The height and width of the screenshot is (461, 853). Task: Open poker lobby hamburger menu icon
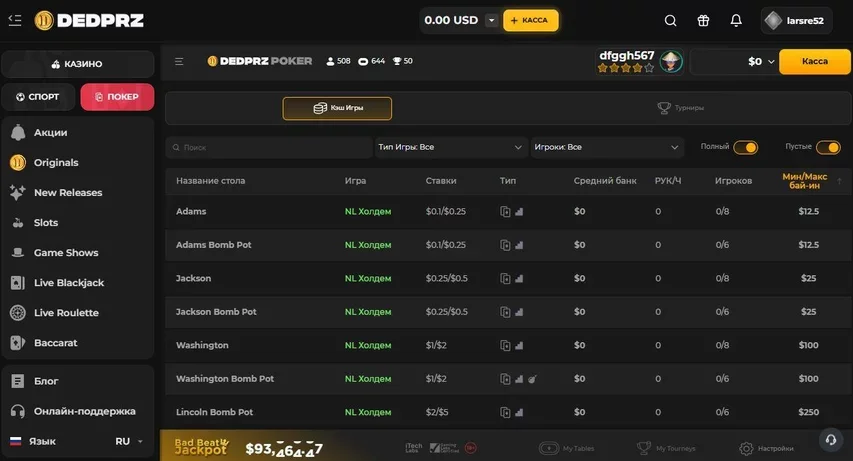tap(179, 62)
